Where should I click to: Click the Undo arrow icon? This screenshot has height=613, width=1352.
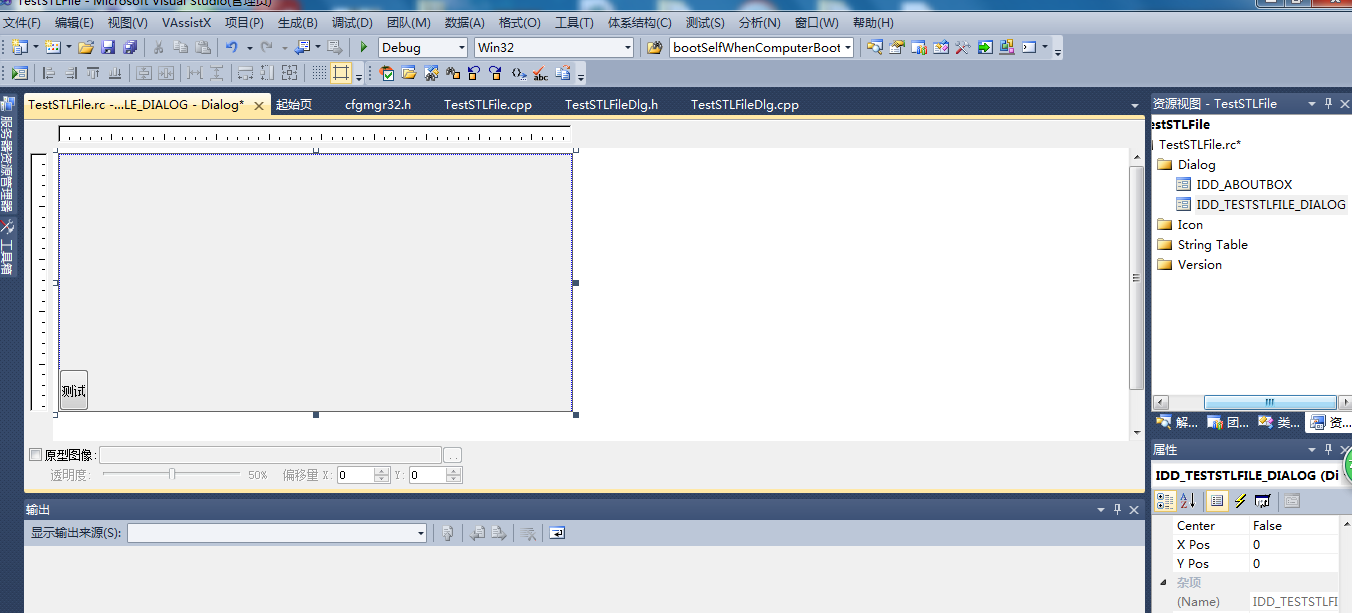(232, 47)
